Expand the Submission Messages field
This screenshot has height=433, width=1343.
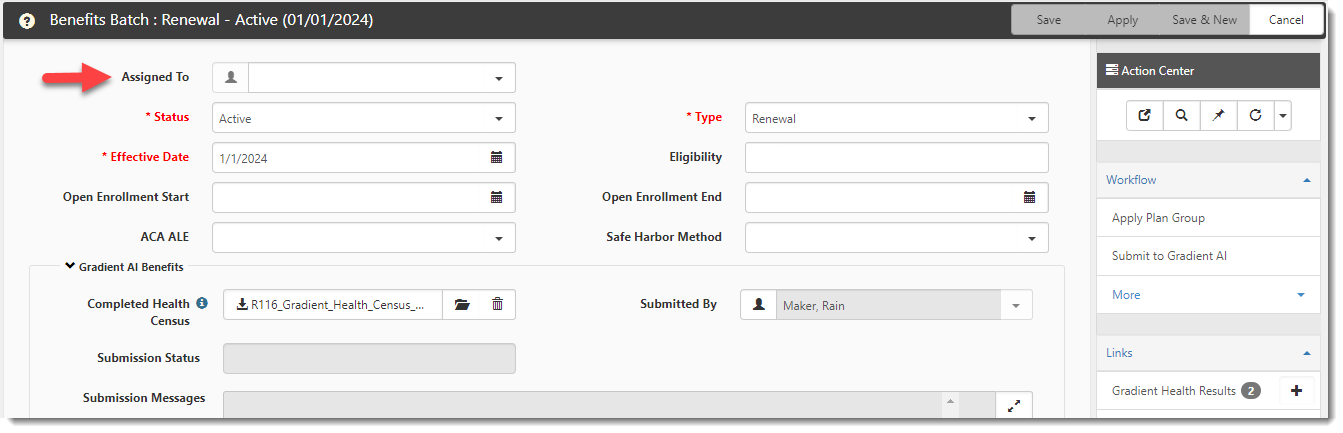pyautogui.click(x=1014, y=406)
